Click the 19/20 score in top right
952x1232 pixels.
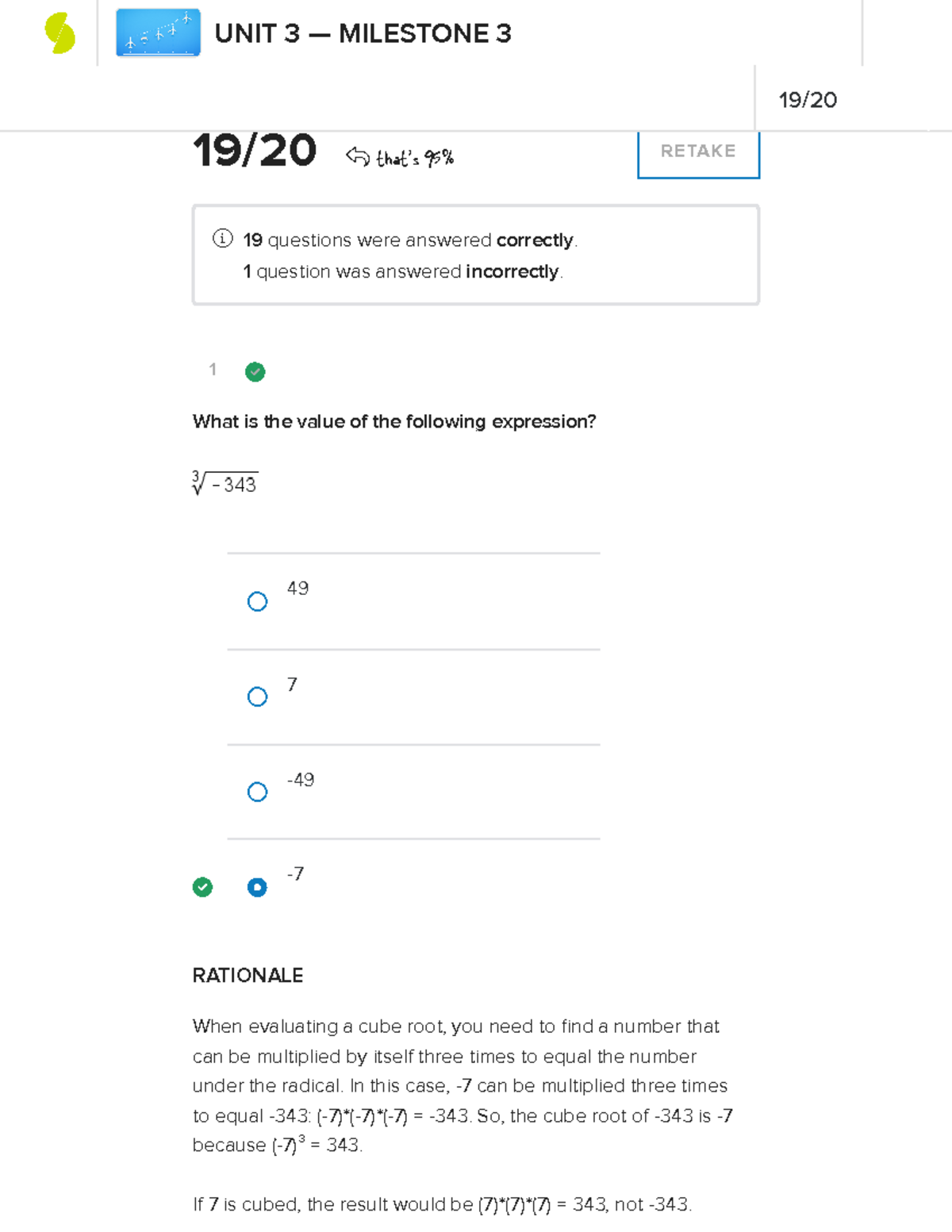click(808, 100)
